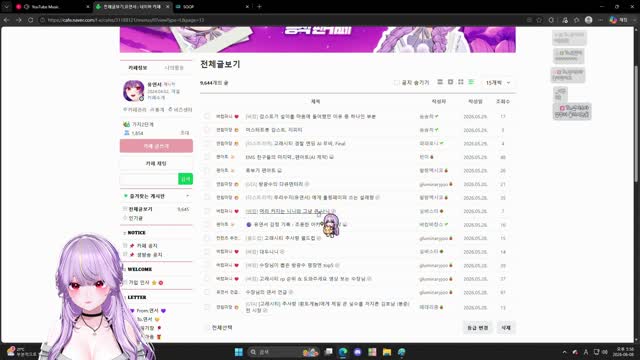Switch to the stacked-rows view icon beside 공지 숨기기

click(x=440, y=82)
